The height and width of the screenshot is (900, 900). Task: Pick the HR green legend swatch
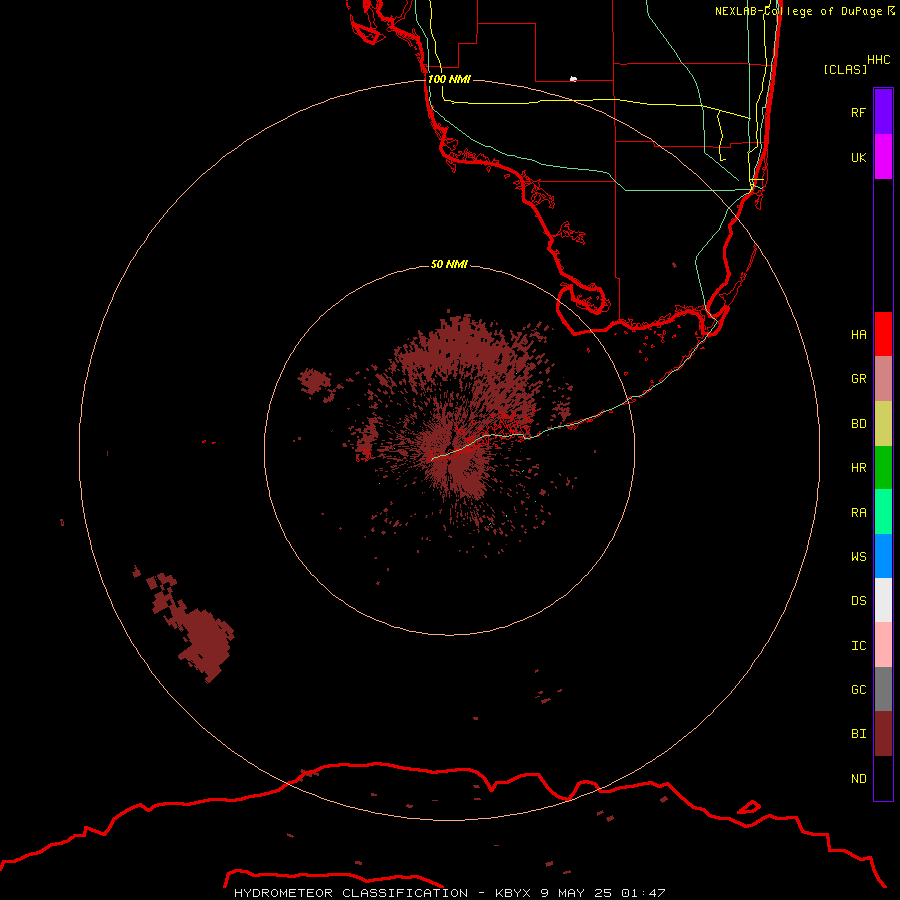pos(883,468)
